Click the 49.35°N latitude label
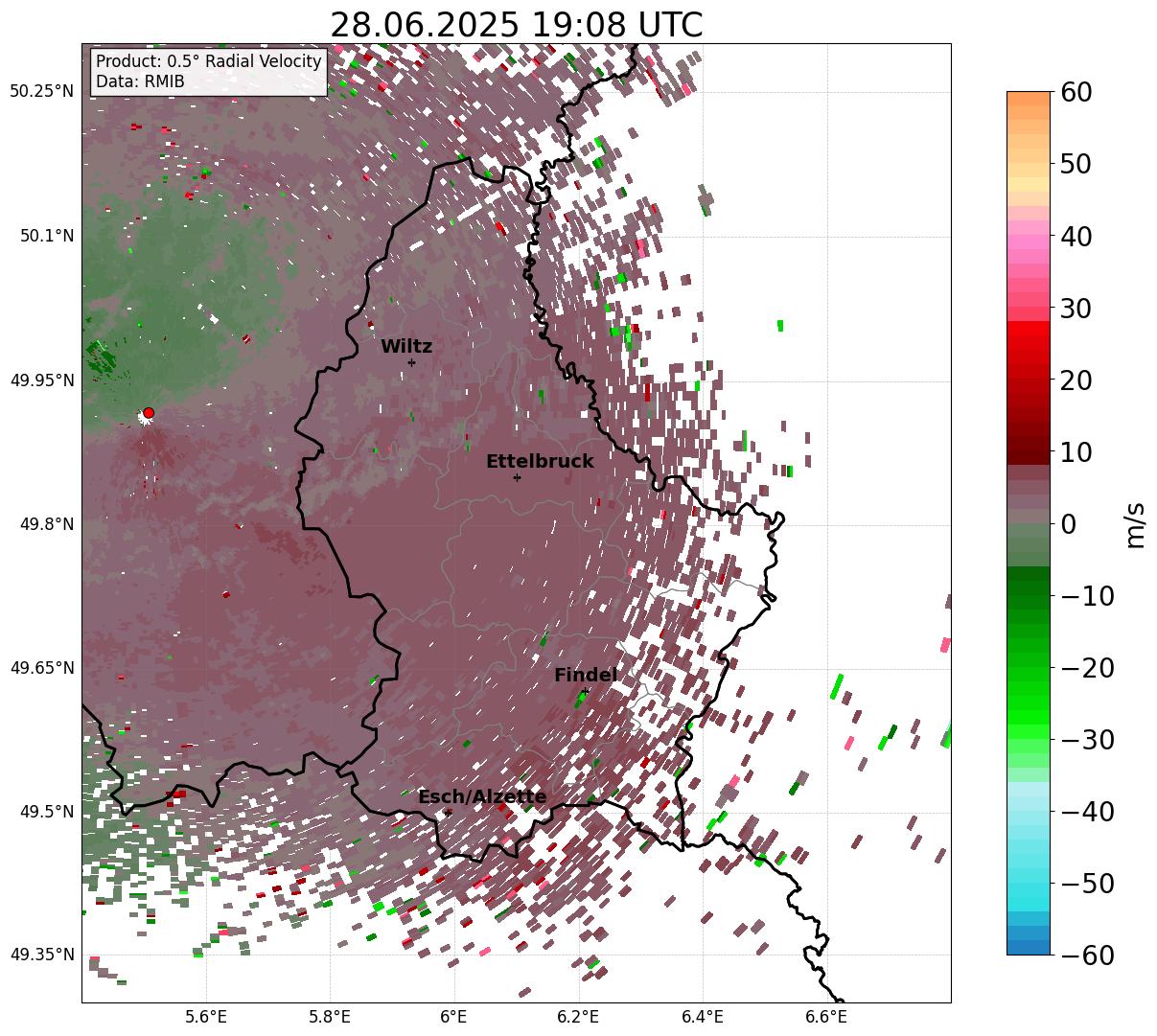Viewport: 1157px width, 1036px height. coord(42,955)
